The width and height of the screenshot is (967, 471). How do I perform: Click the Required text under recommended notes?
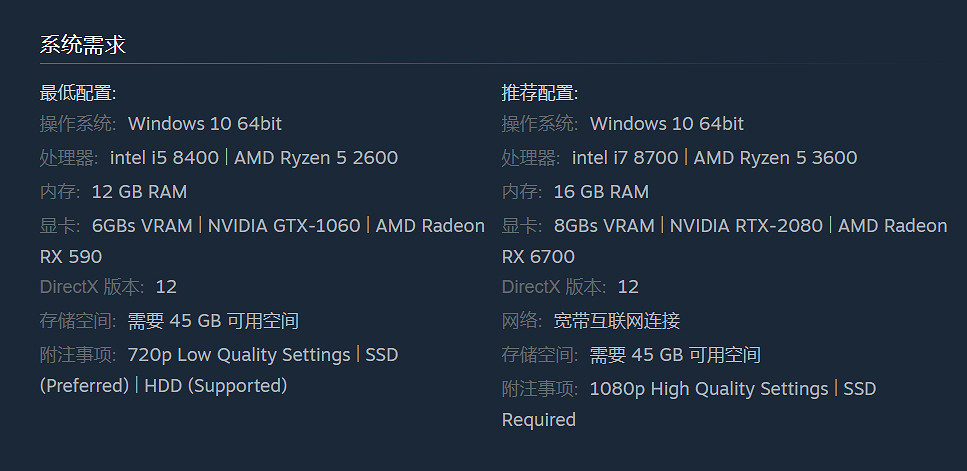click(539, 420)
